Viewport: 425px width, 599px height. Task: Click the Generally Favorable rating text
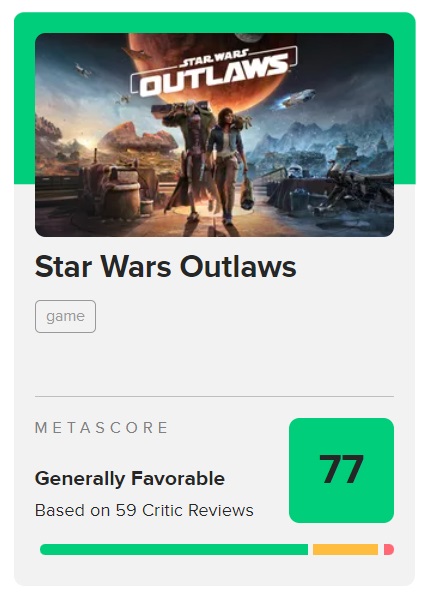tap(130, 479)
